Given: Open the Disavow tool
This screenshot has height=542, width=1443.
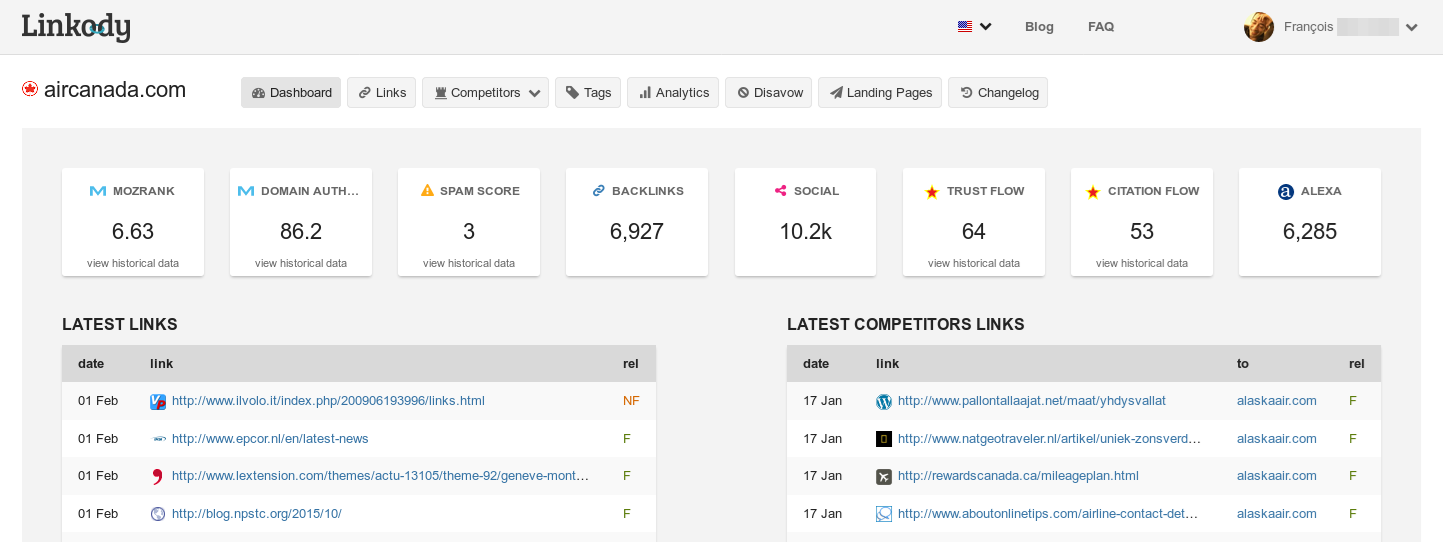Looking at the screenshot, I should [x=770, y=93].
